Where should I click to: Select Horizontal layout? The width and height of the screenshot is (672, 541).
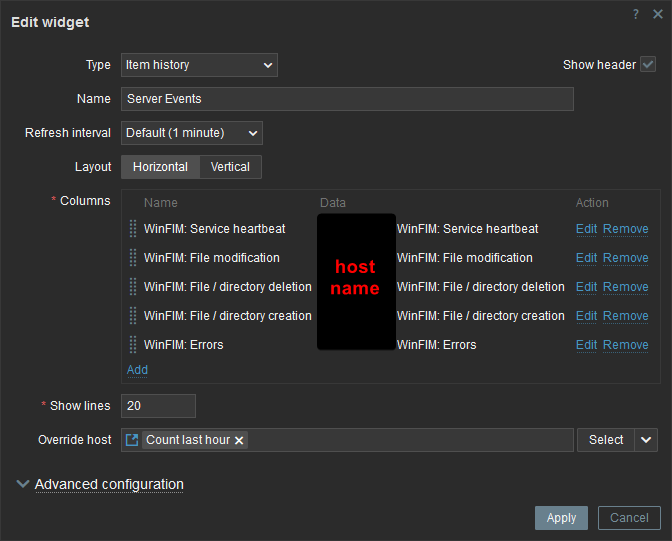click(x=160, y=167)
